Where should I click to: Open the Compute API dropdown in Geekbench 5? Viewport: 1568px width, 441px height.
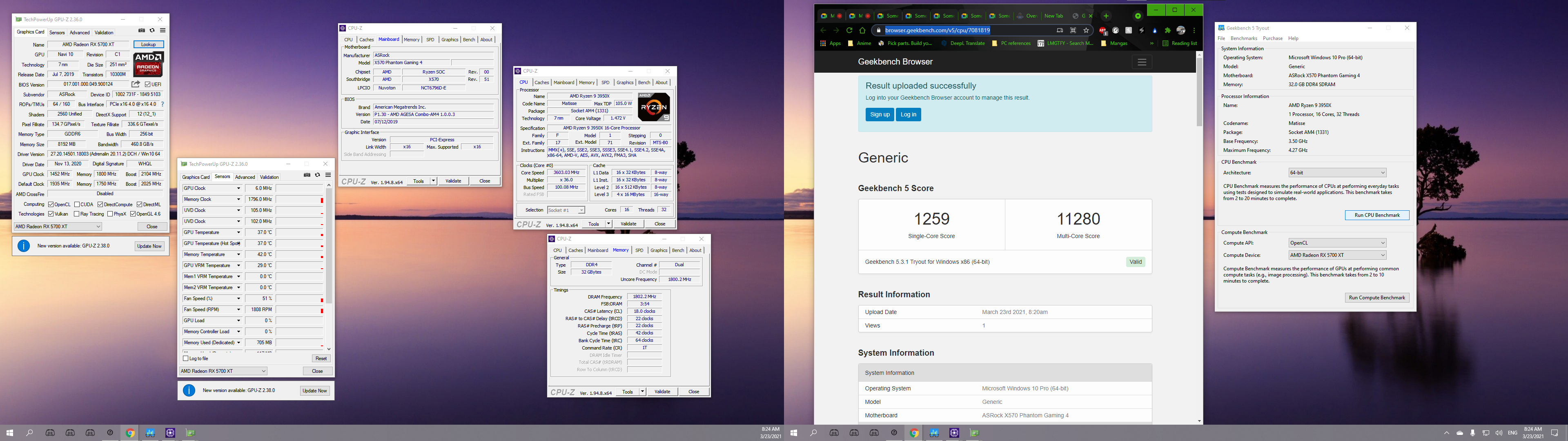1337,243
